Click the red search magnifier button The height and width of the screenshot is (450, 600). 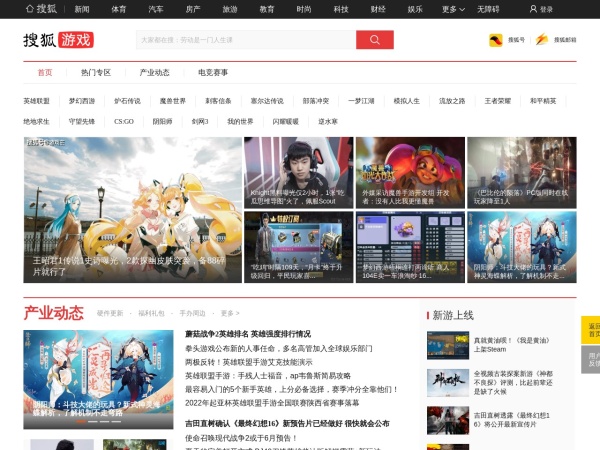[374, 40]
